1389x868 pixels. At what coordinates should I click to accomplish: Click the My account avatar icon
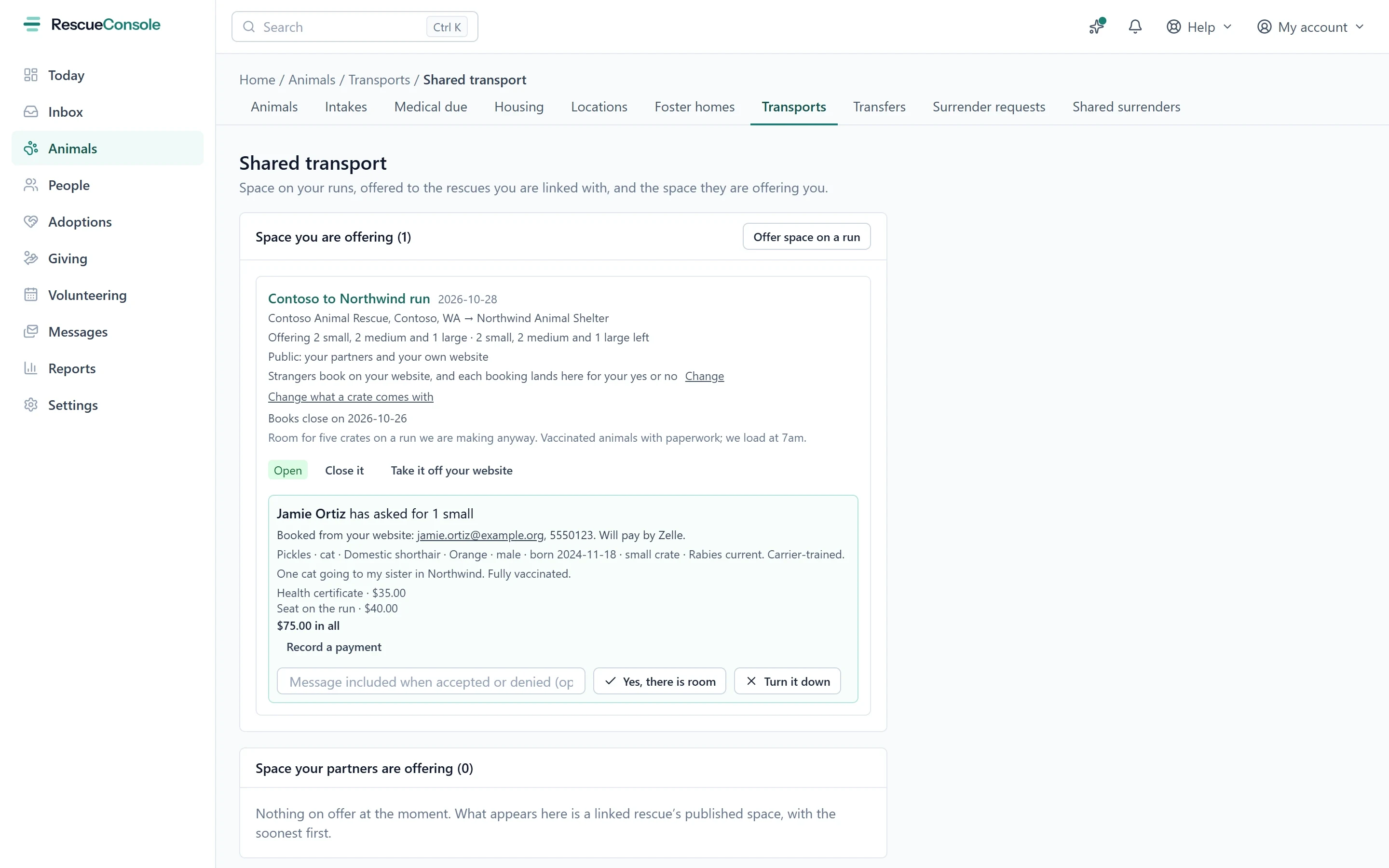click(1265, 27)
